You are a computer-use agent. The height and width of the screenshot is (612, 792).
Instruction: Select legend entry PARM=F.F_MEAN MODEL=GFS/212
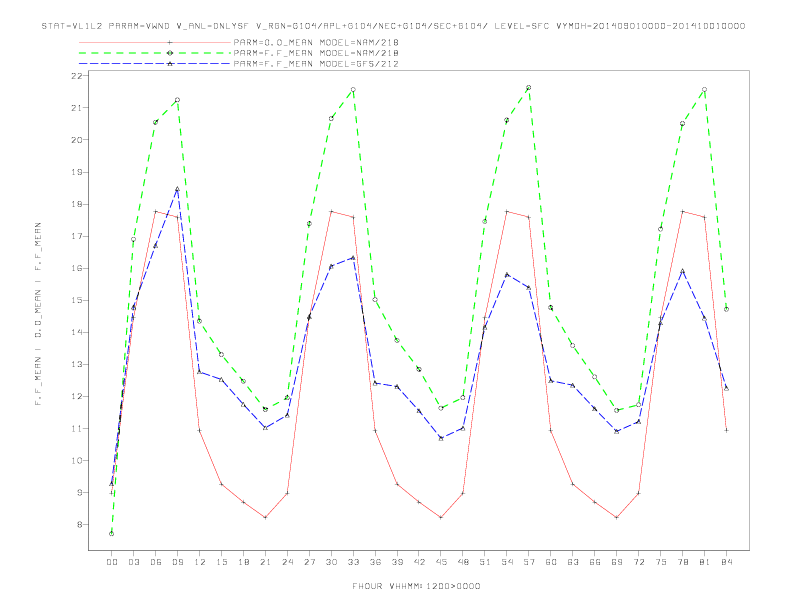click(x=316, y=64)
